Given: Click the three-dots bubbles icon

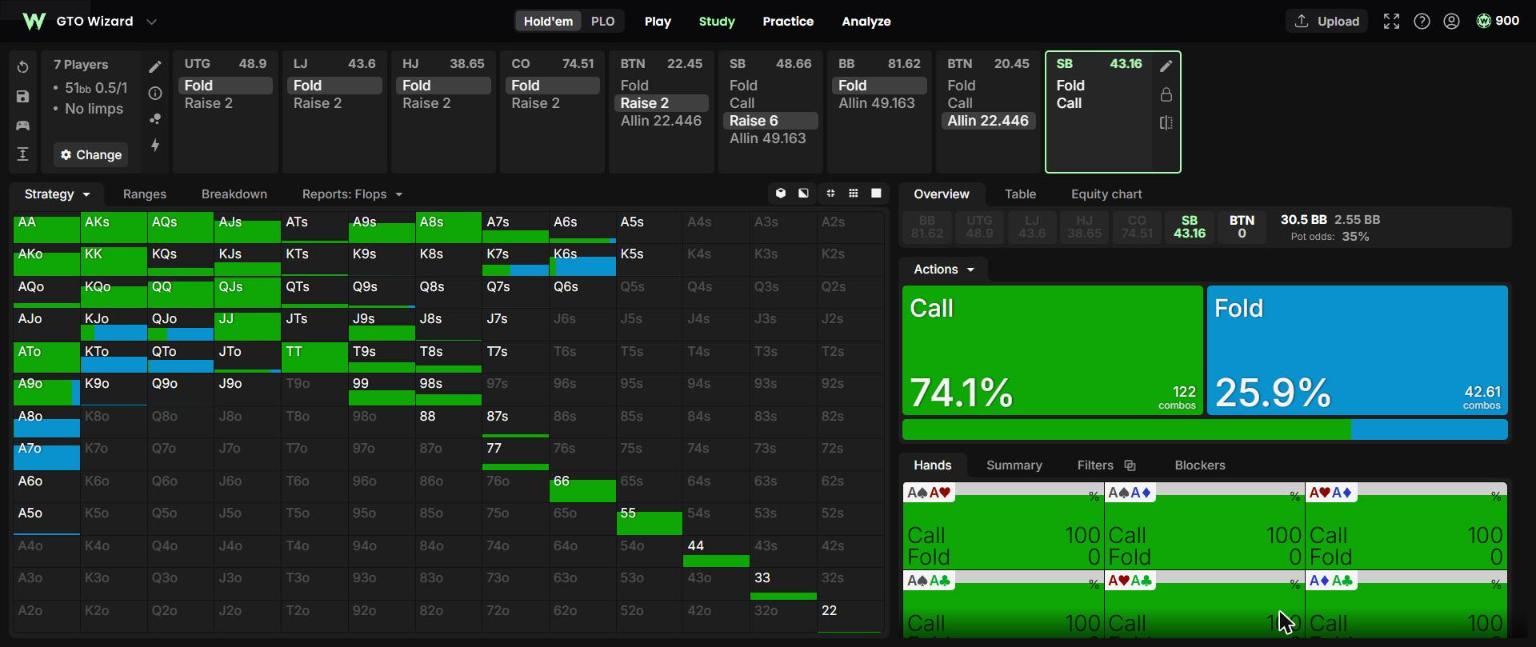Looking at the screenshot, I should coord(155,119).
